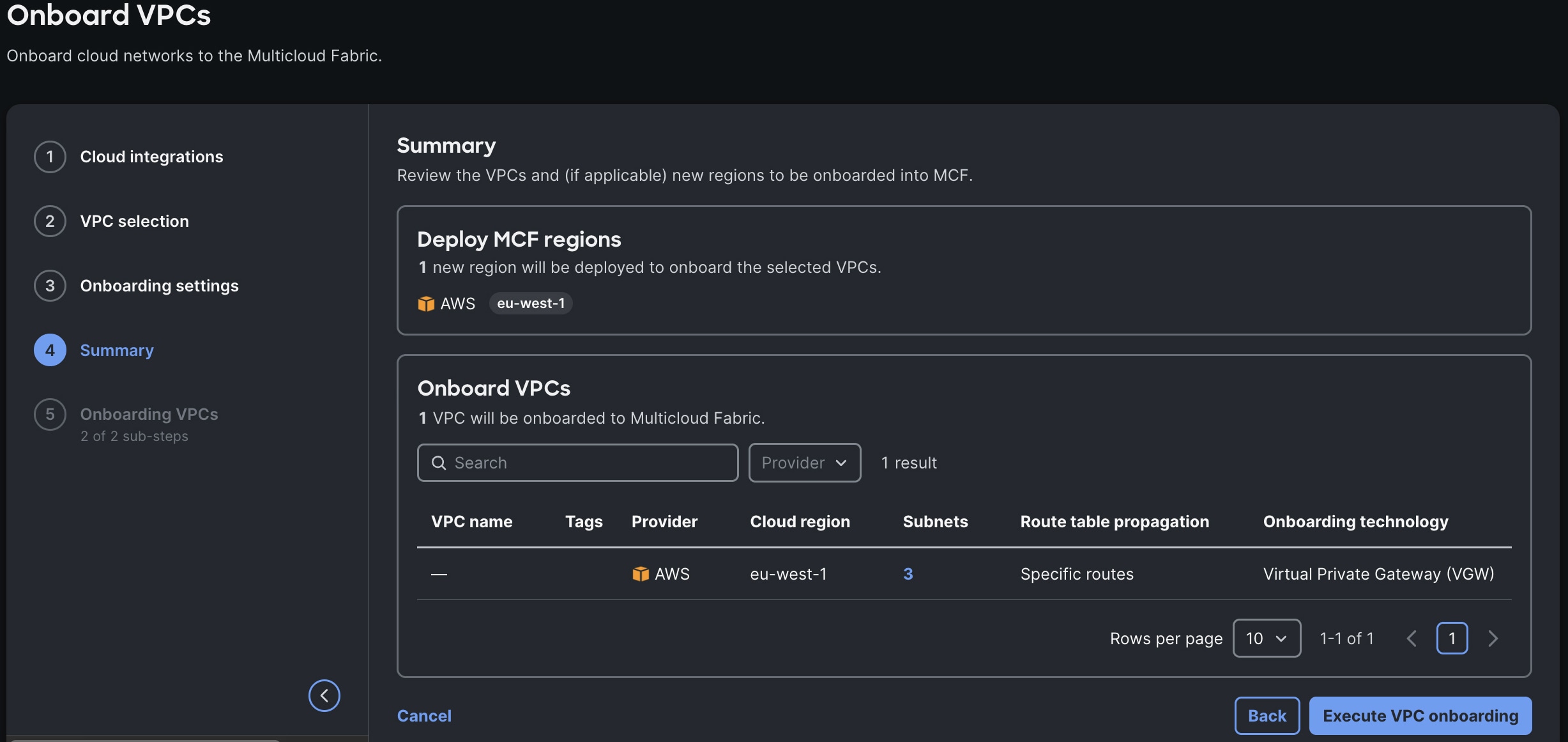Open the Cloud integrations step
The image size is (1568, 742).
click(x=151, y=157)
